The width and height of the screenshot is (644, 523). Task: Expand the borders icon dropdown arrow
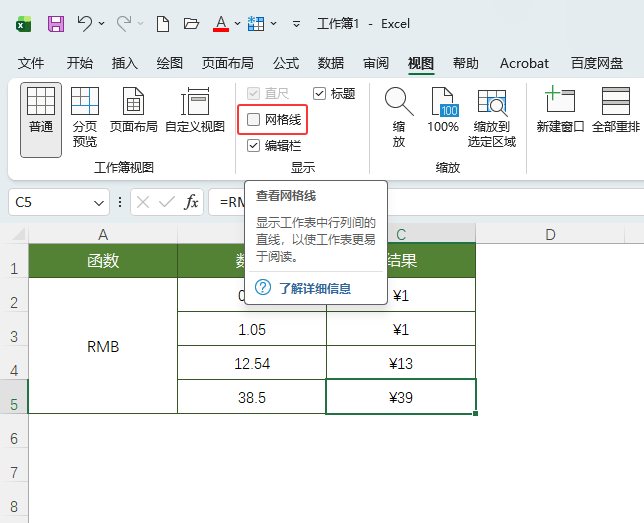click(274, 24)
